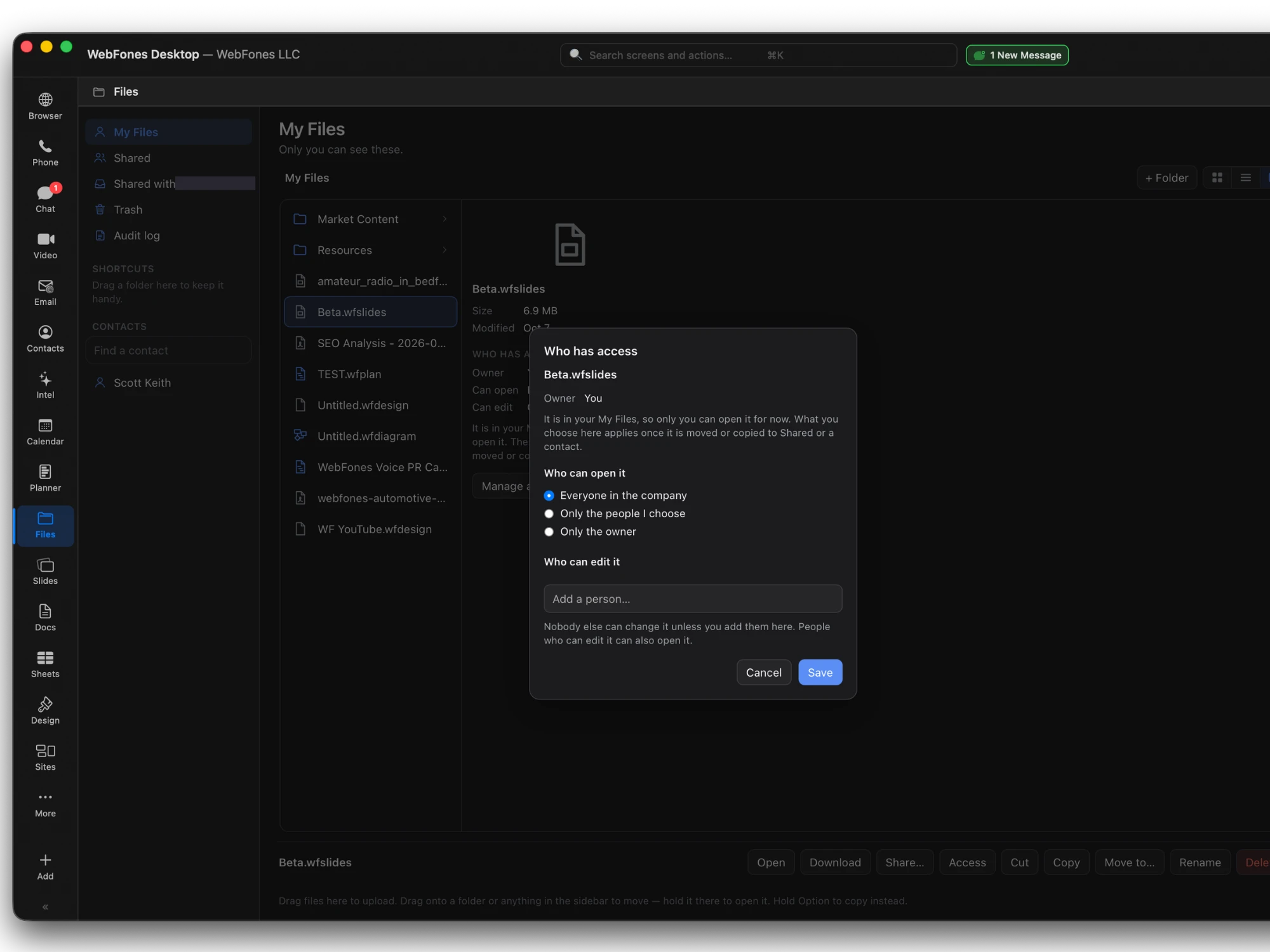Open the Audit log section
The width and height of the screenshot is (1270, 952).
pos(168,235)
